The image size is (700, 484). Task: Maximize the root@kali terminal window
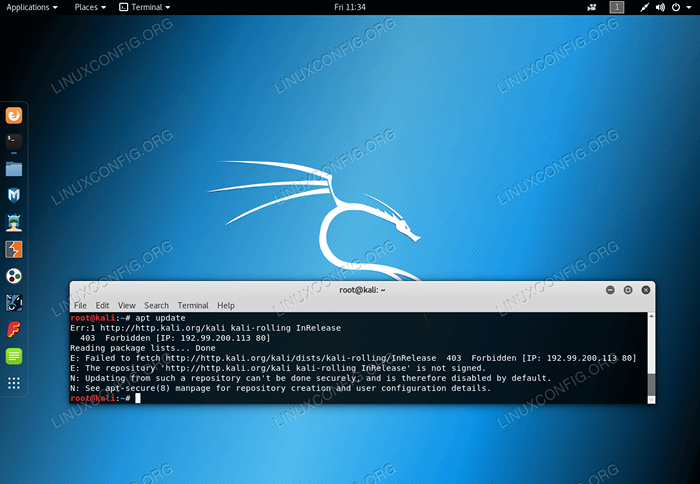click(628, 290)
